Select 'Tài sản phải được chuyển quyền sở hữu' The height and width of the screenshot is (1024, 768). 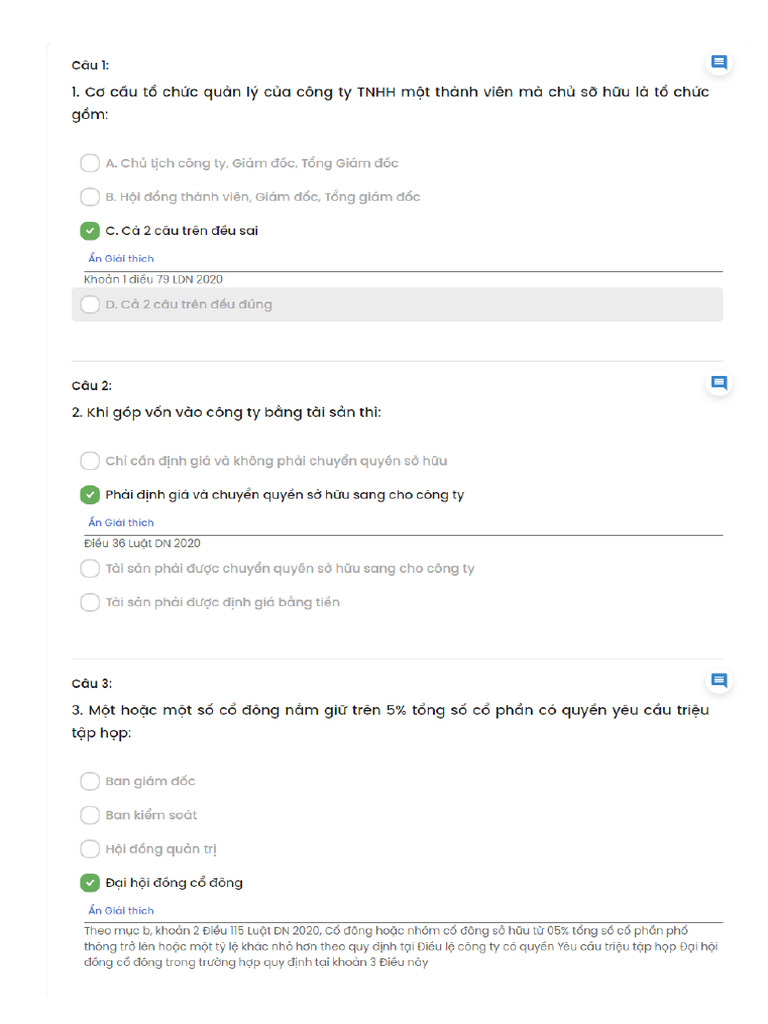[90, 568]
